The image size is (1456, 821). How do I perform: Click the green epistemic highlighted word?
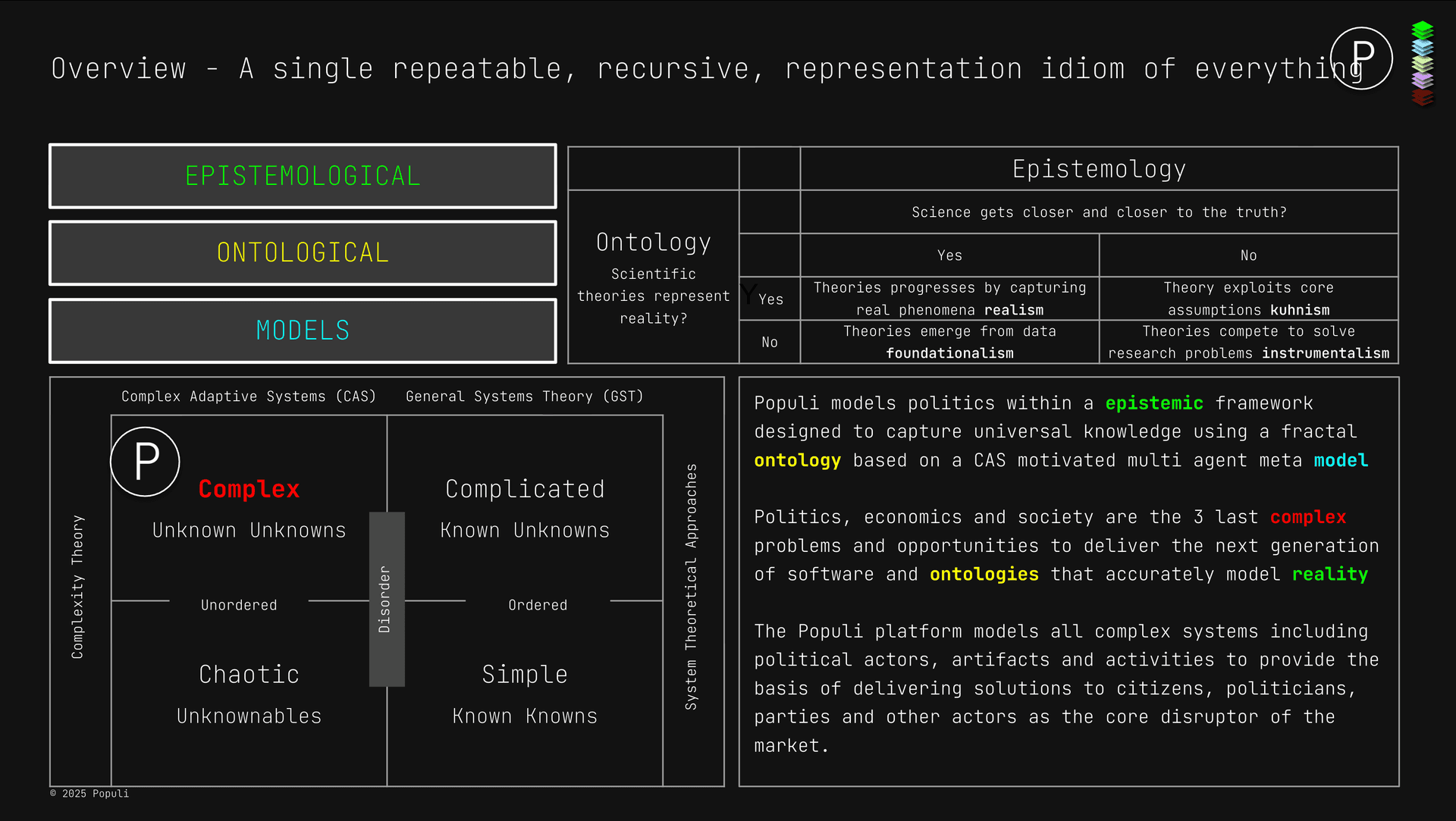point(1153,403)
